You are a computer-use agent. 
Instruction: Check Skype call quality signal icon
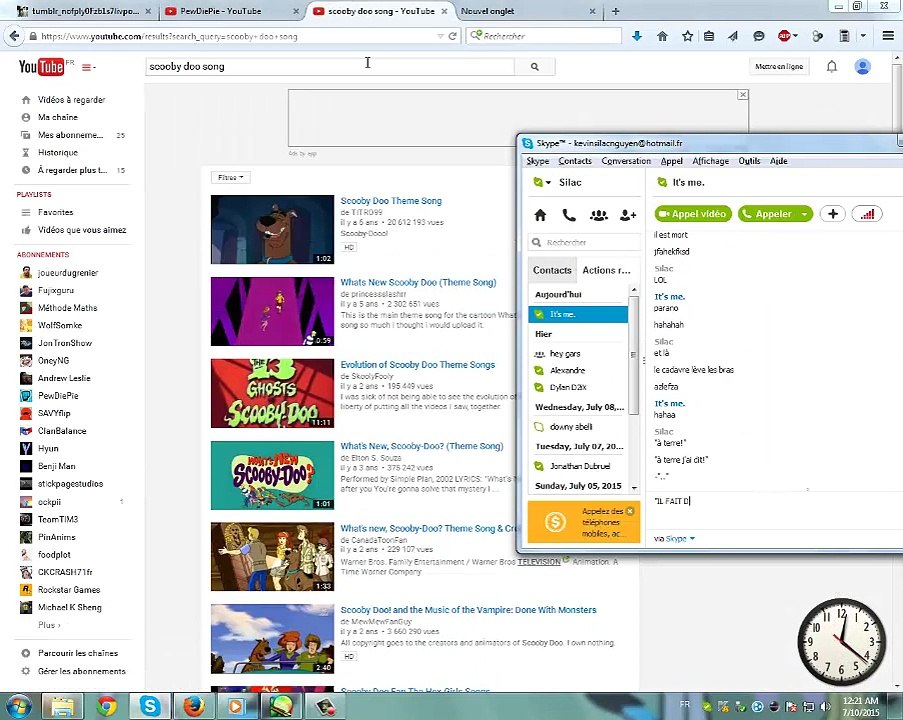(x=867, y=214)
